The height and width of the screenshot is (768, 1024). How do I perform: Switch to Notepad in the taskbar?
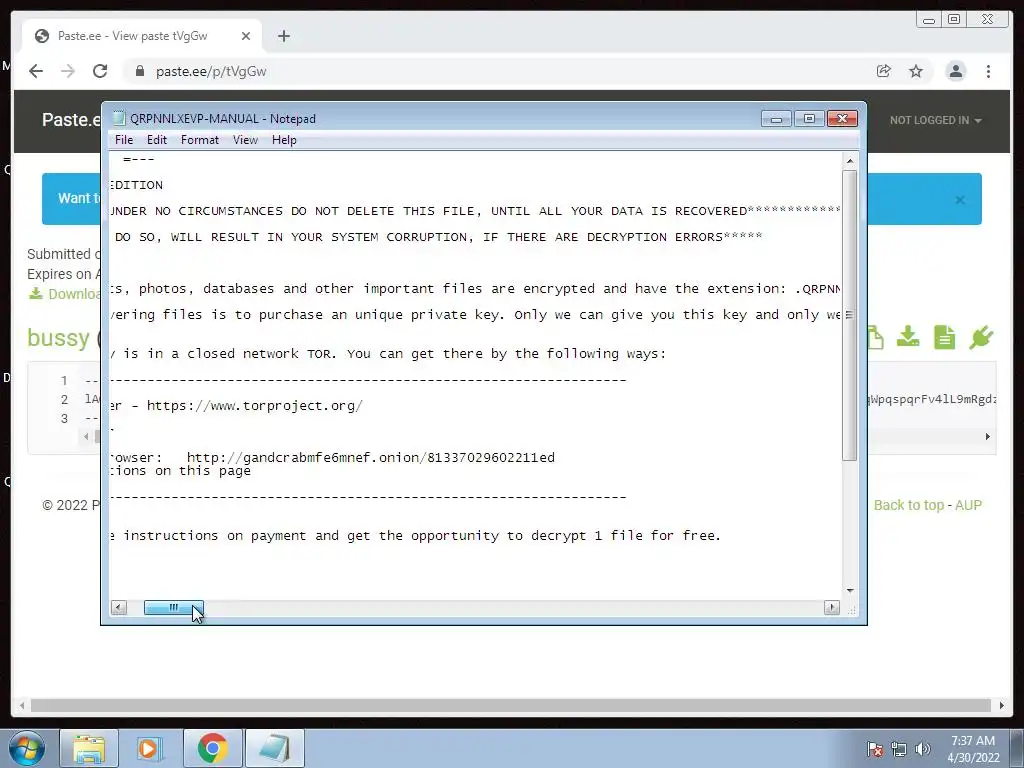point(274,748)
